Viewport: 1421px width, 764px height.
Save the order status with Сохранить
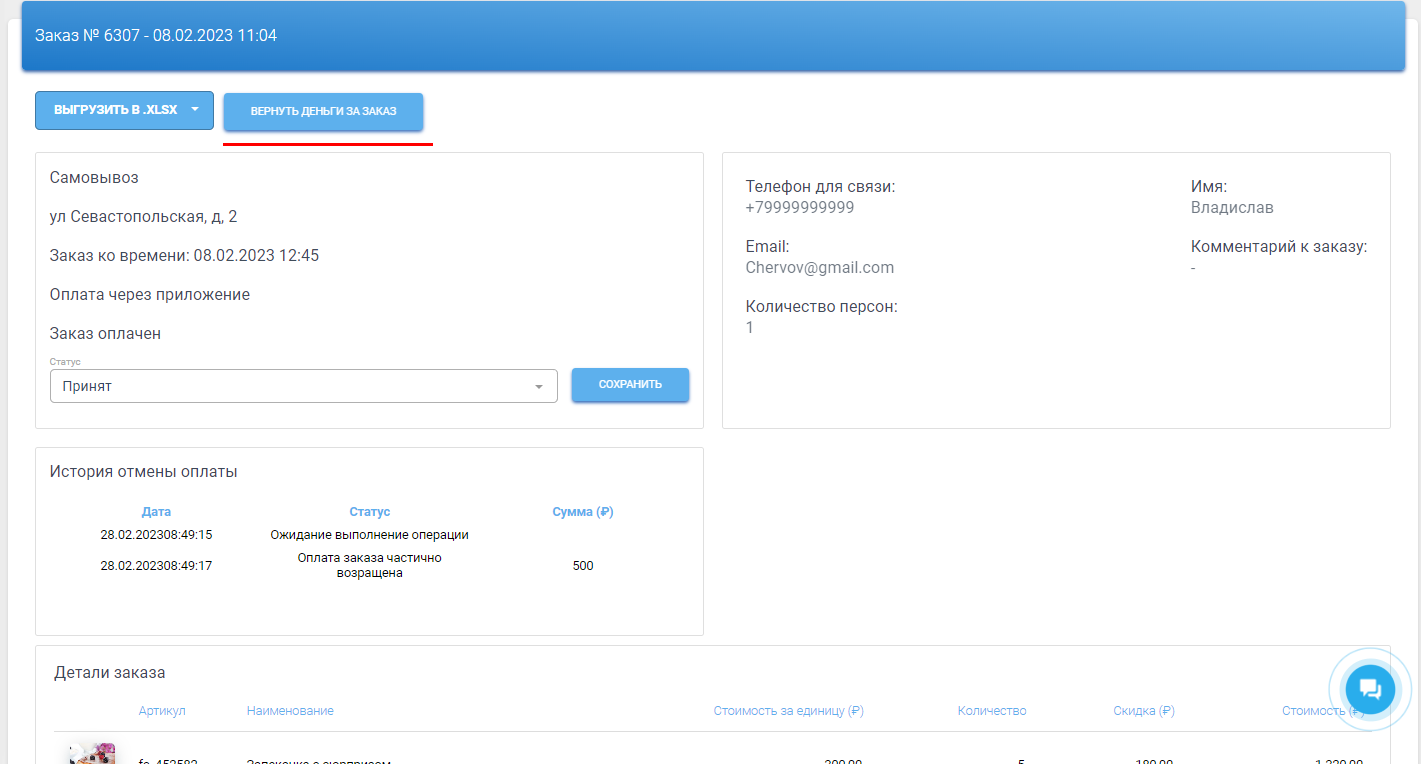coord(630,385)
